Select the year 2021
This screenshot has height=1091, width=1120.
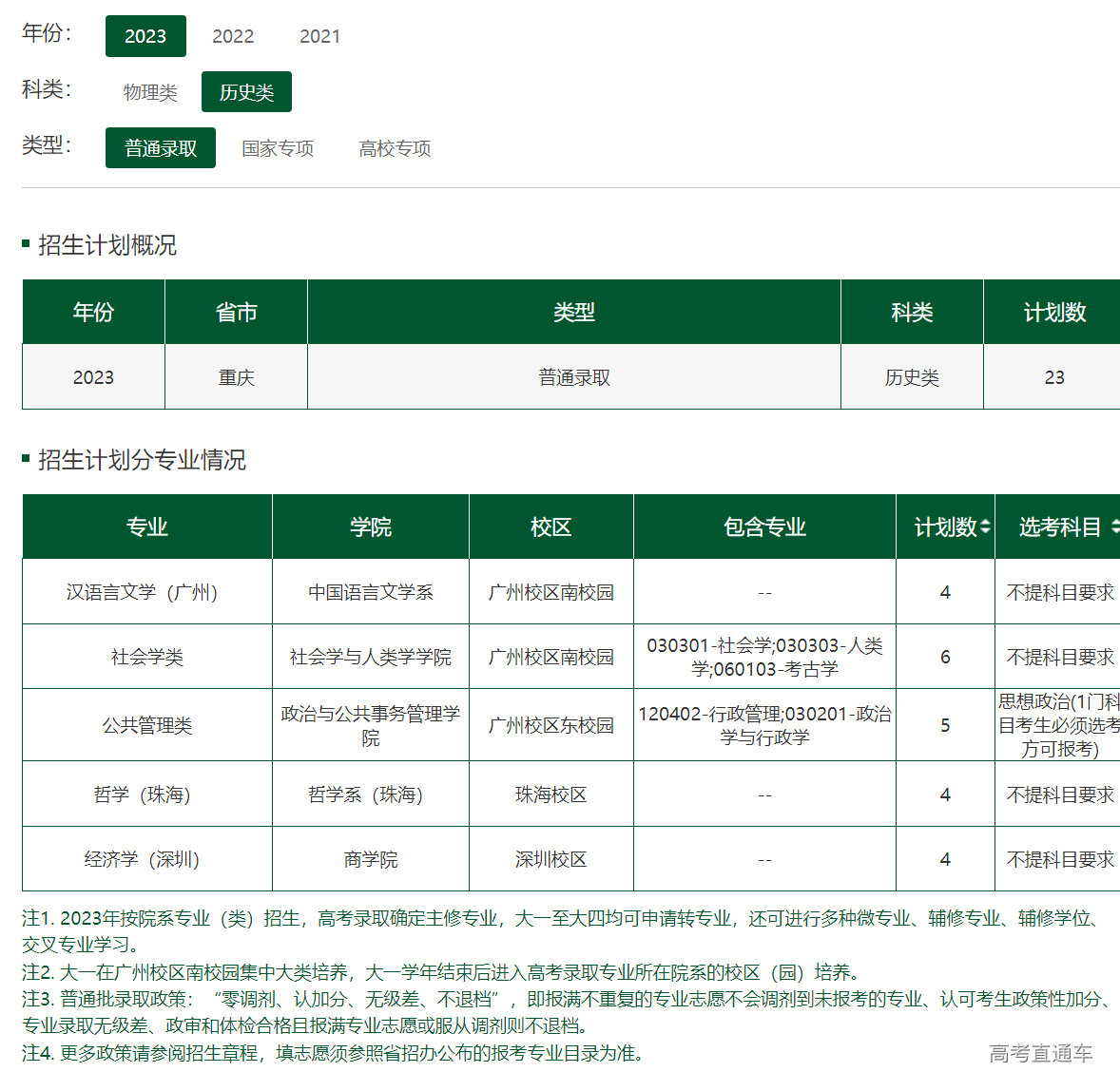(x=319, y=35)
